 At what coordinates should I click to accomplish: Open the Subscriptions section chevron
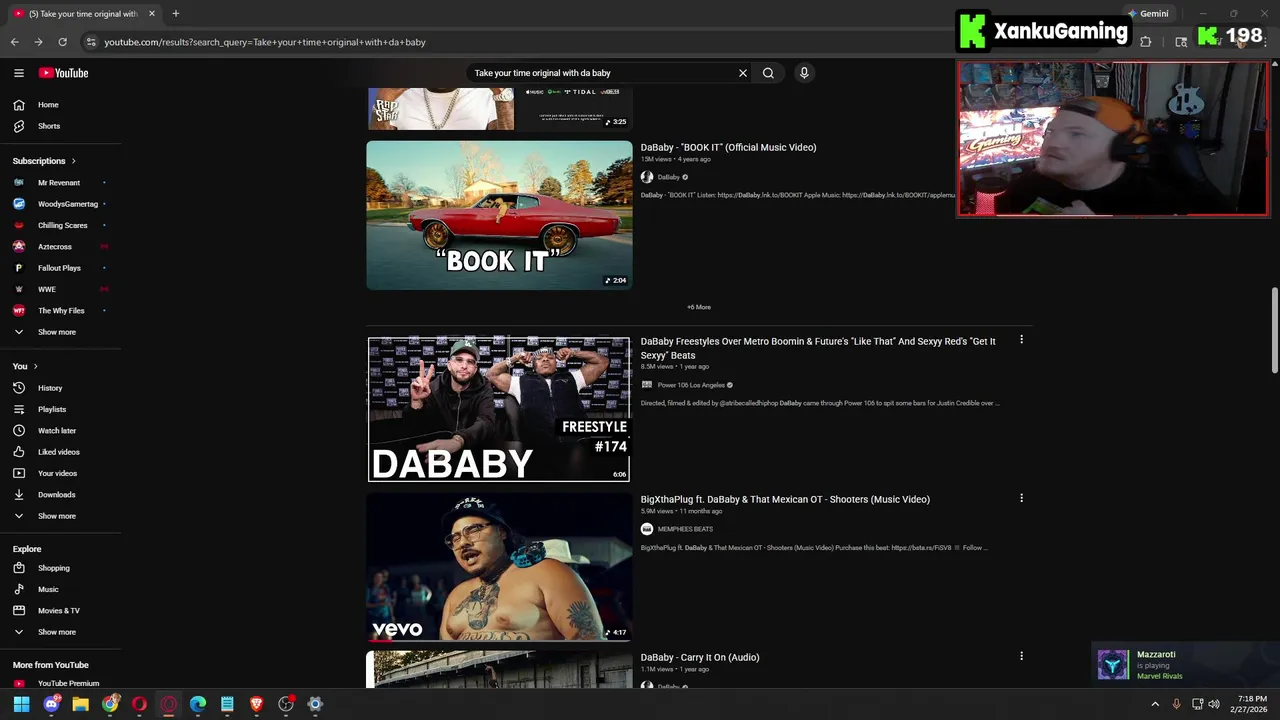[x=73, y=161]
